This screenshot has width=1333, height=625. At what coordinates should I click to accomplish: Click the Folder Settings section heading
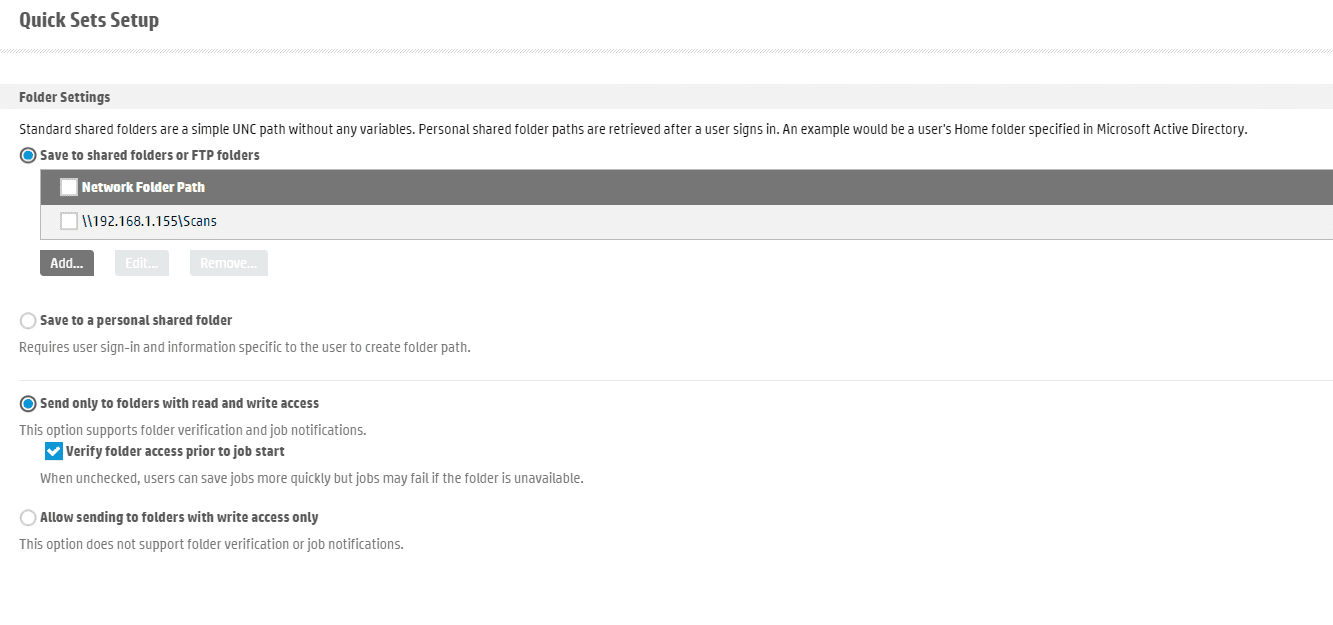[x=65, y=97]
